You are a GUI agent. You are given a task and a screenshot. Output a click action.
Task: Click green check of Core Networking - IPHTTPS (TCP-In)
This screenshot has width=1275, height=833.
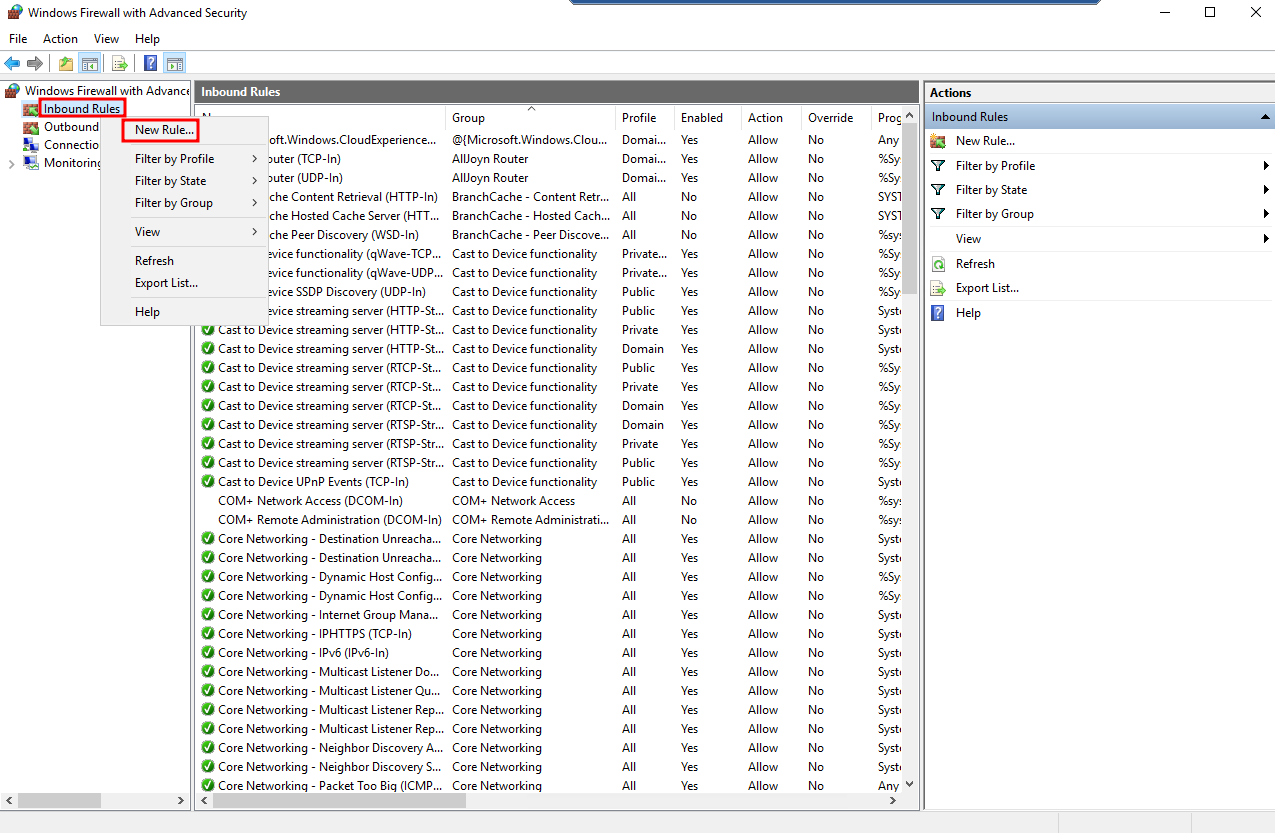coord(208,634)
